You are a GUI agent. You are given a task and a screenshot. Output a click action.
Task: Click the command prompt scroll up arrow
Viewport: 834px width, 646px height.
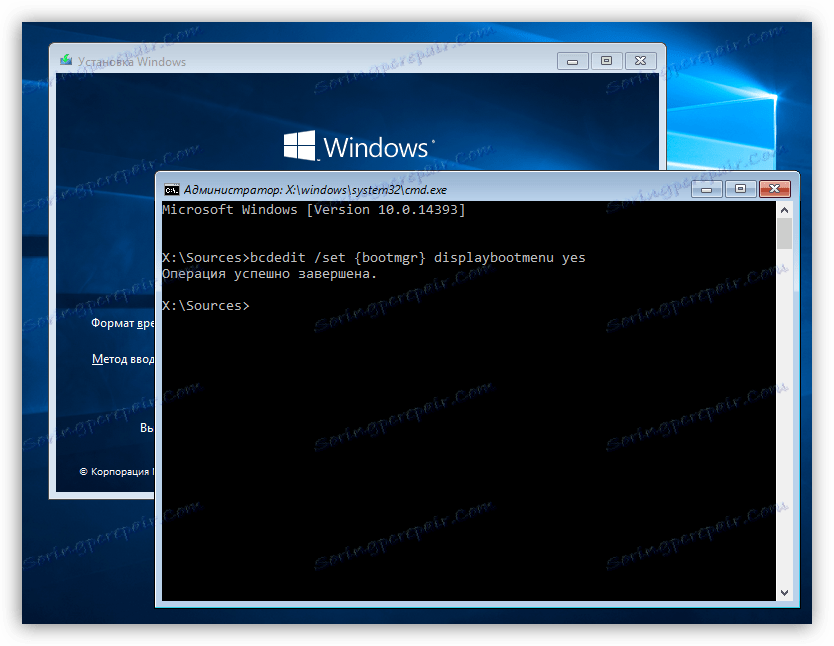coord(784,210)
